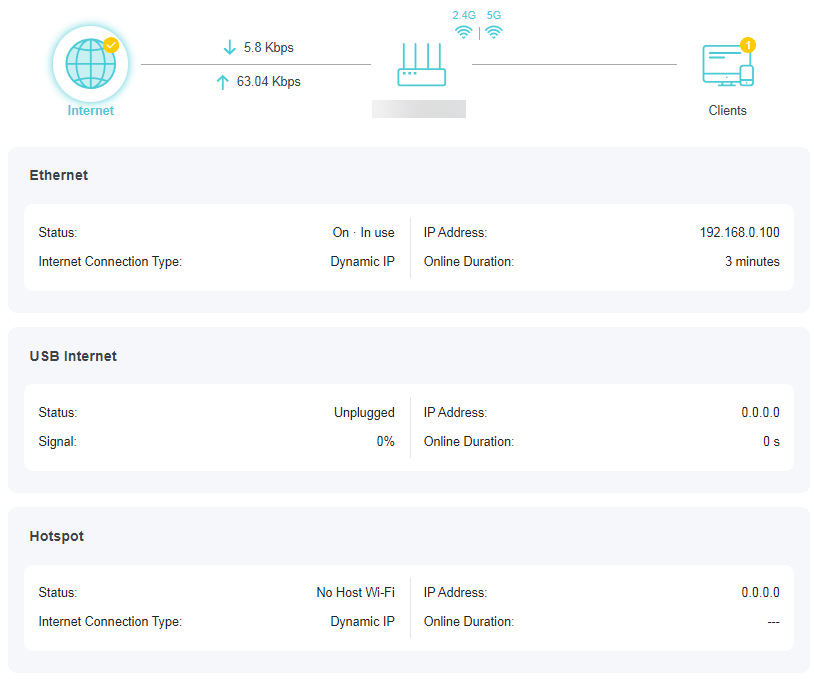Select the Ethernet IP address 192.168.0.100

point(739,233)
